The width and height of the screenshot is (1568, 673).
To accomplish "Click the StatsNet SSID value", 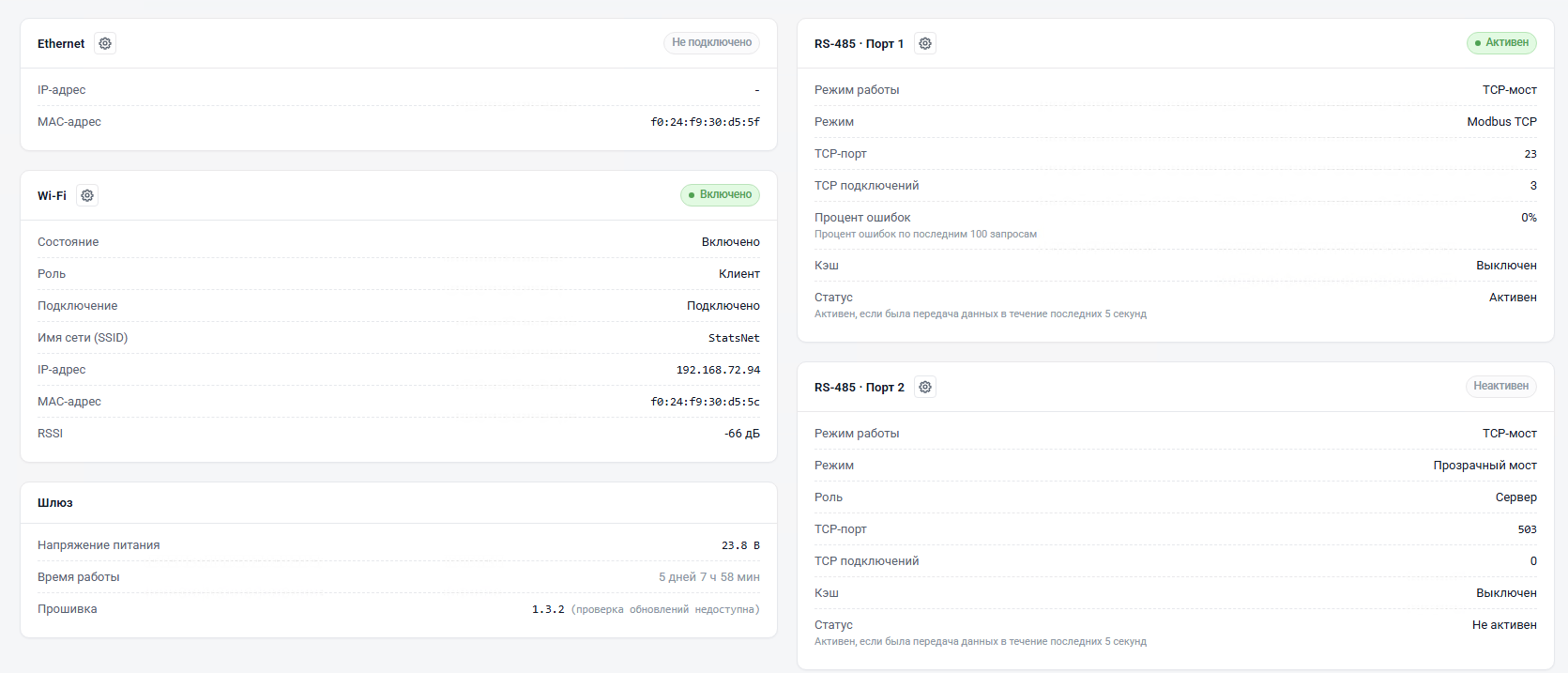I will click(x=734, y=338).
